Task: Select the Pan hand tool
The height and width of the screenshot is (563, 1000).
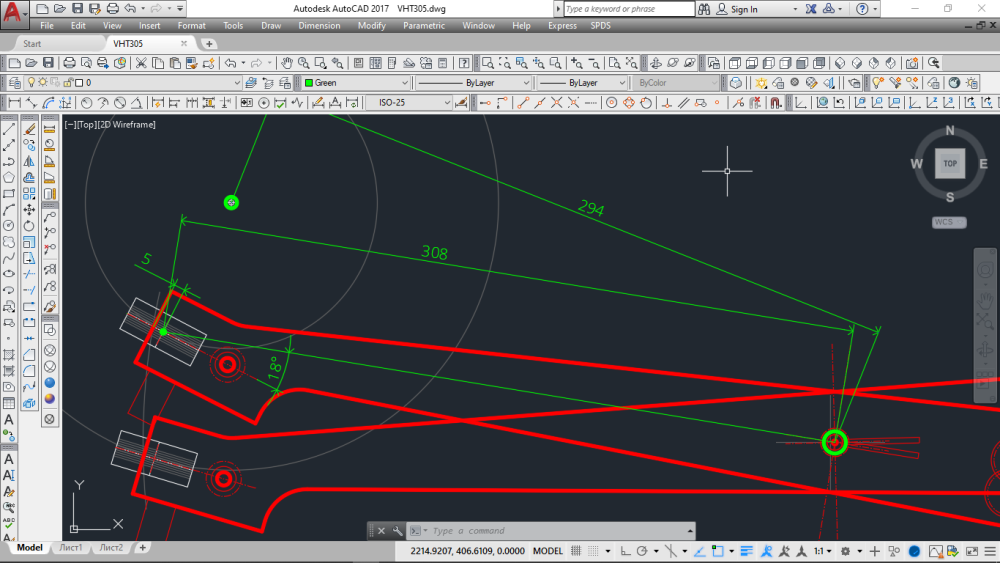Action: point(287,63)
